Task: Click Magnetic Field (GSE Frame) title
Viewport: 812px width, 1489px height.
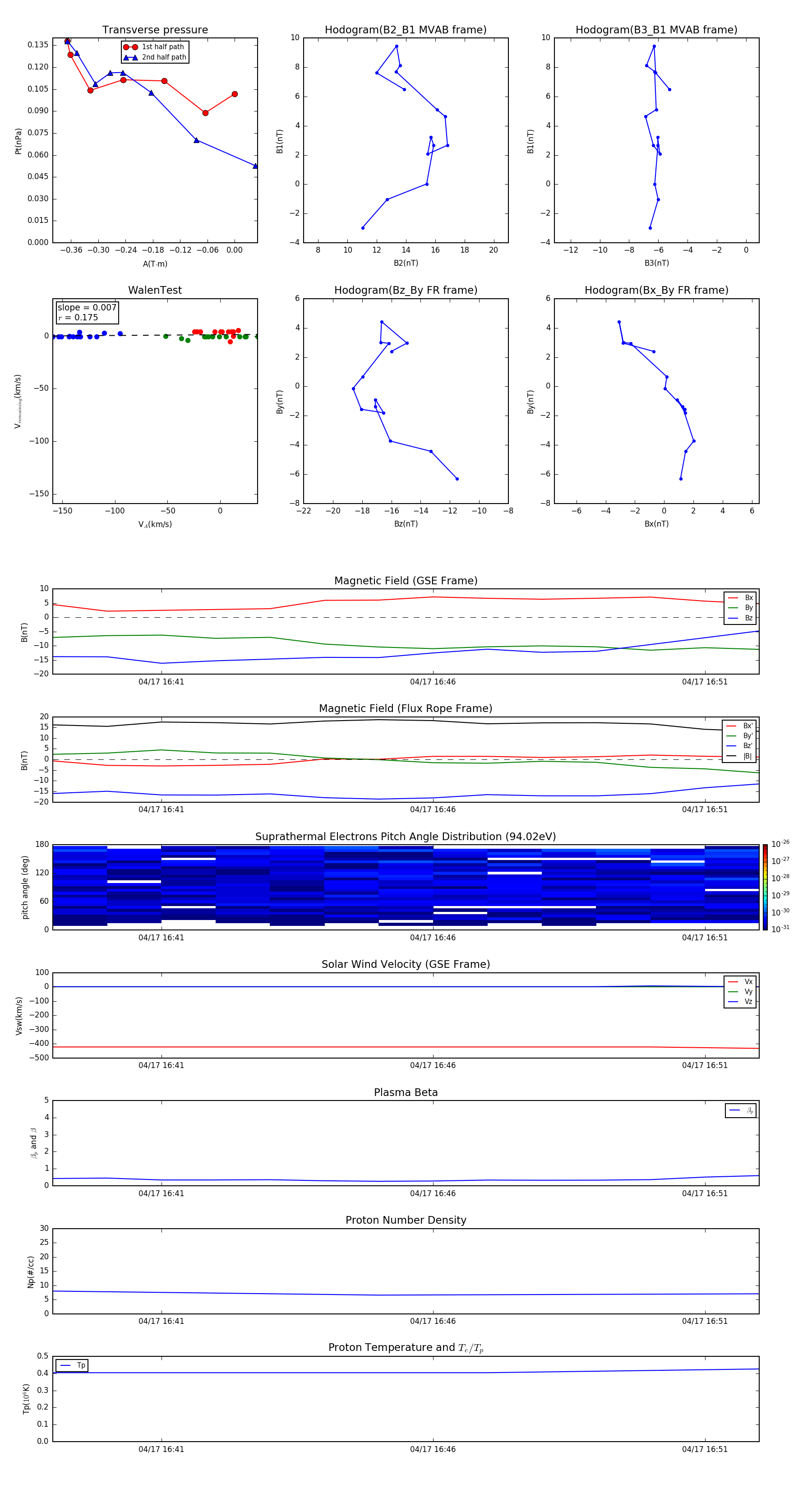Action: tap(406, 580)
